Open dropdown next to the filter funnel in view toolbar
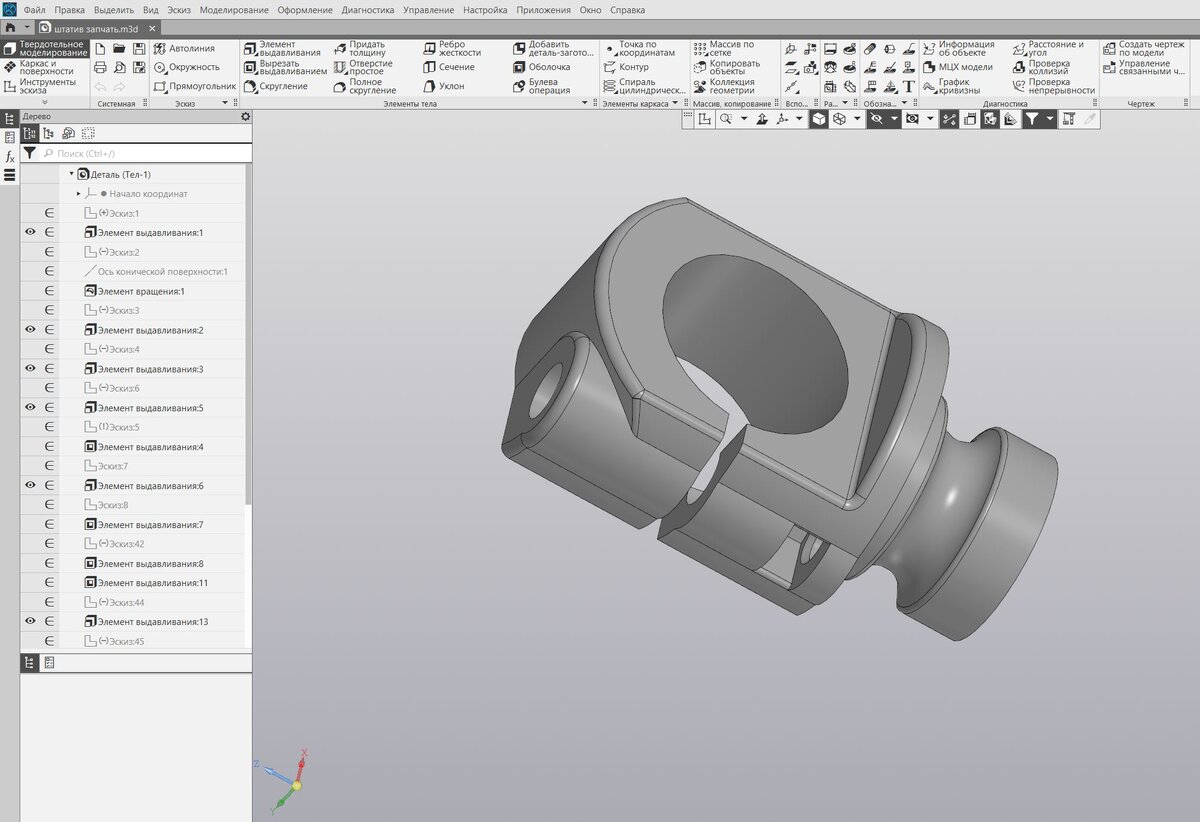The width and height of the screenshot is (1200, 822). coord(1049,119)
